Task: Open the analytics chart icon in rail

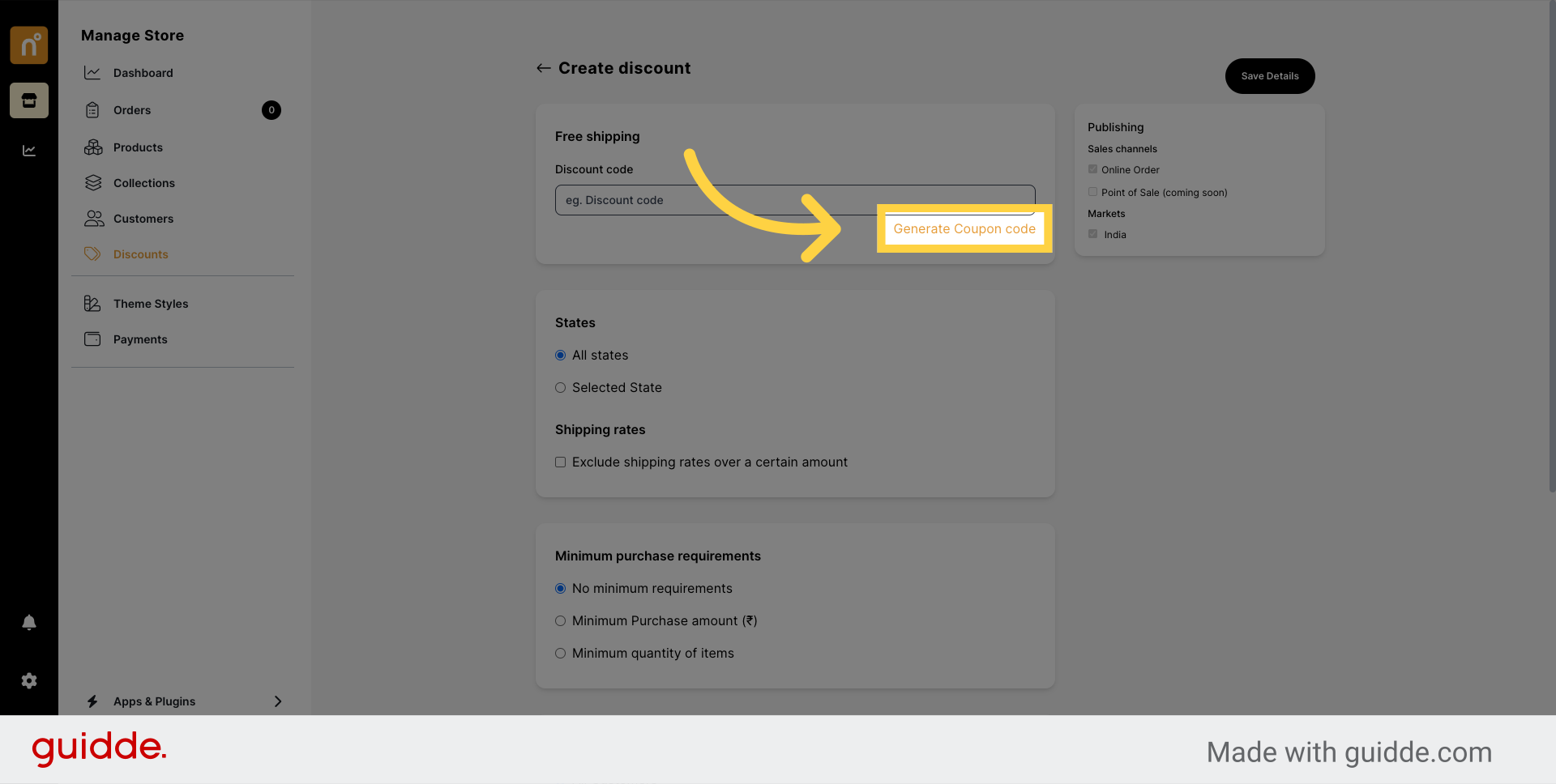Action: (x=29, y=151)
